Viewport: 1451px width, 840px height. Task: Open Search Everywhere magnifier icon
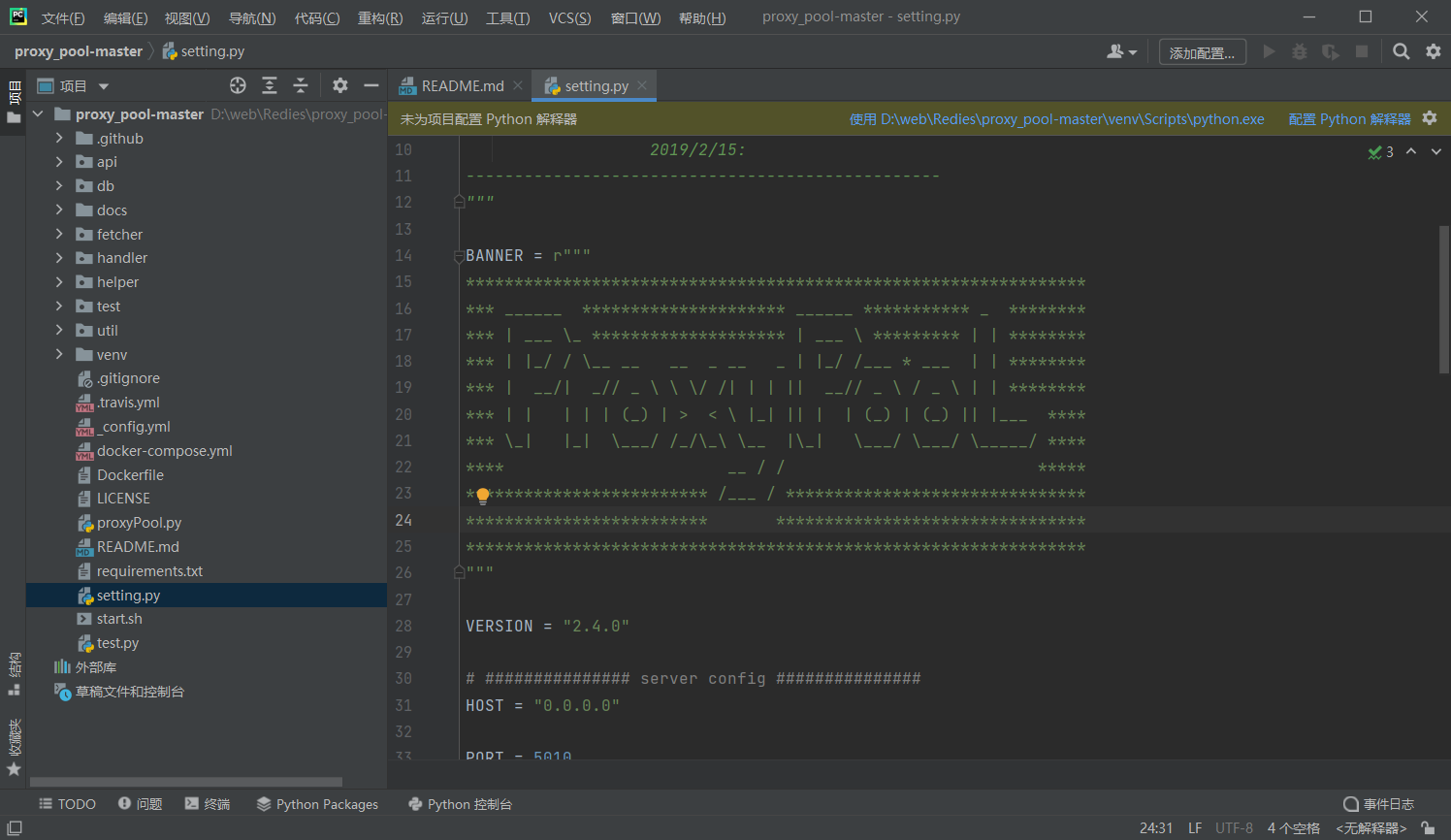[1401, 51]
